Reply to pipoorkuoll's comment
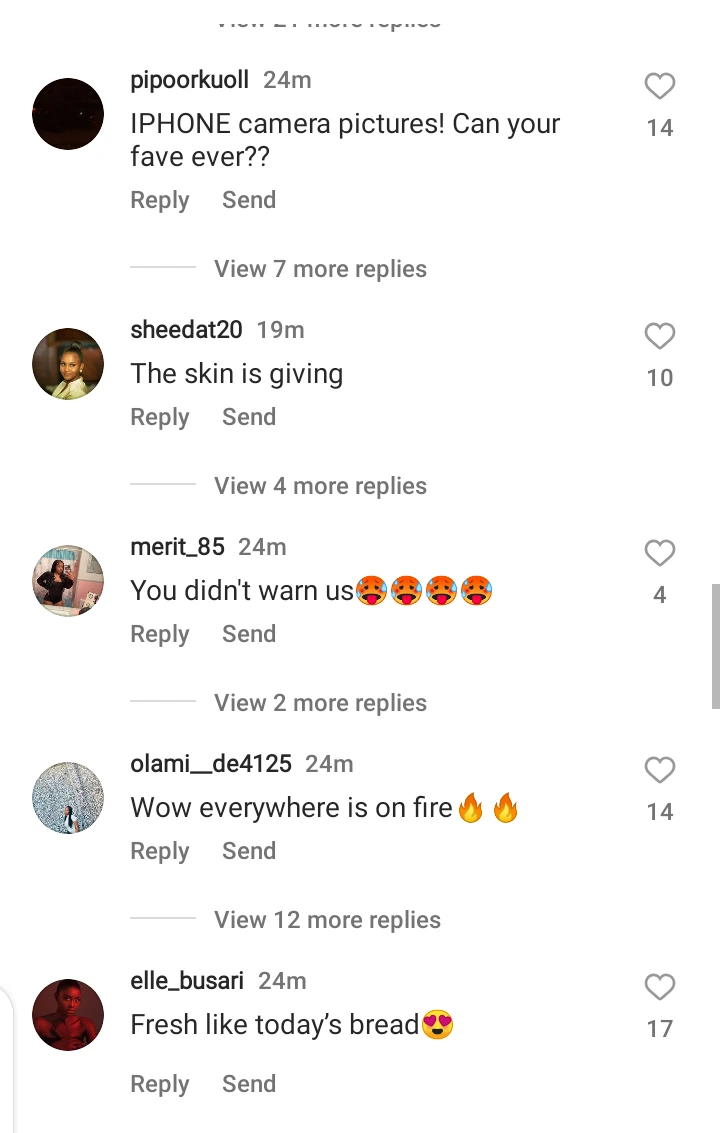Viewport: 720px width, 1133px height. [x=160, y=200]
